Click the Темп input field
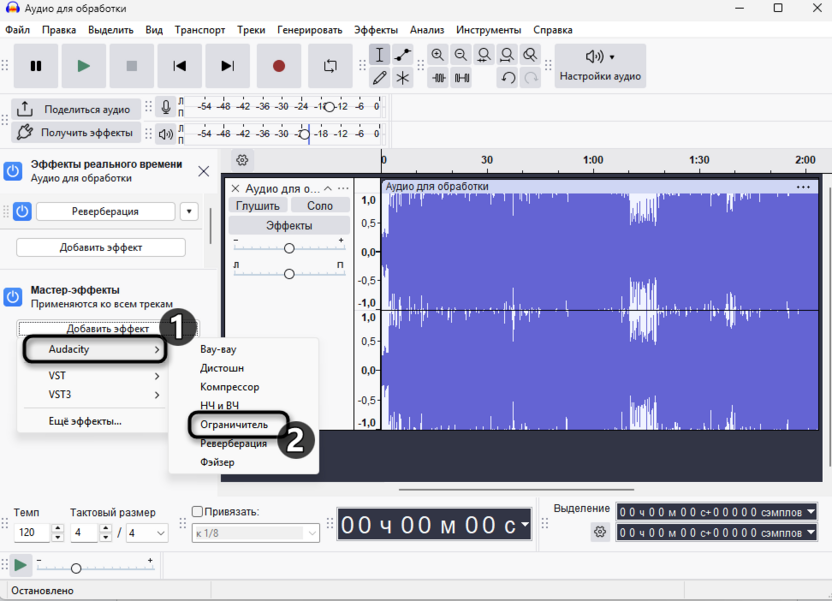 click(x=32, y=533)
